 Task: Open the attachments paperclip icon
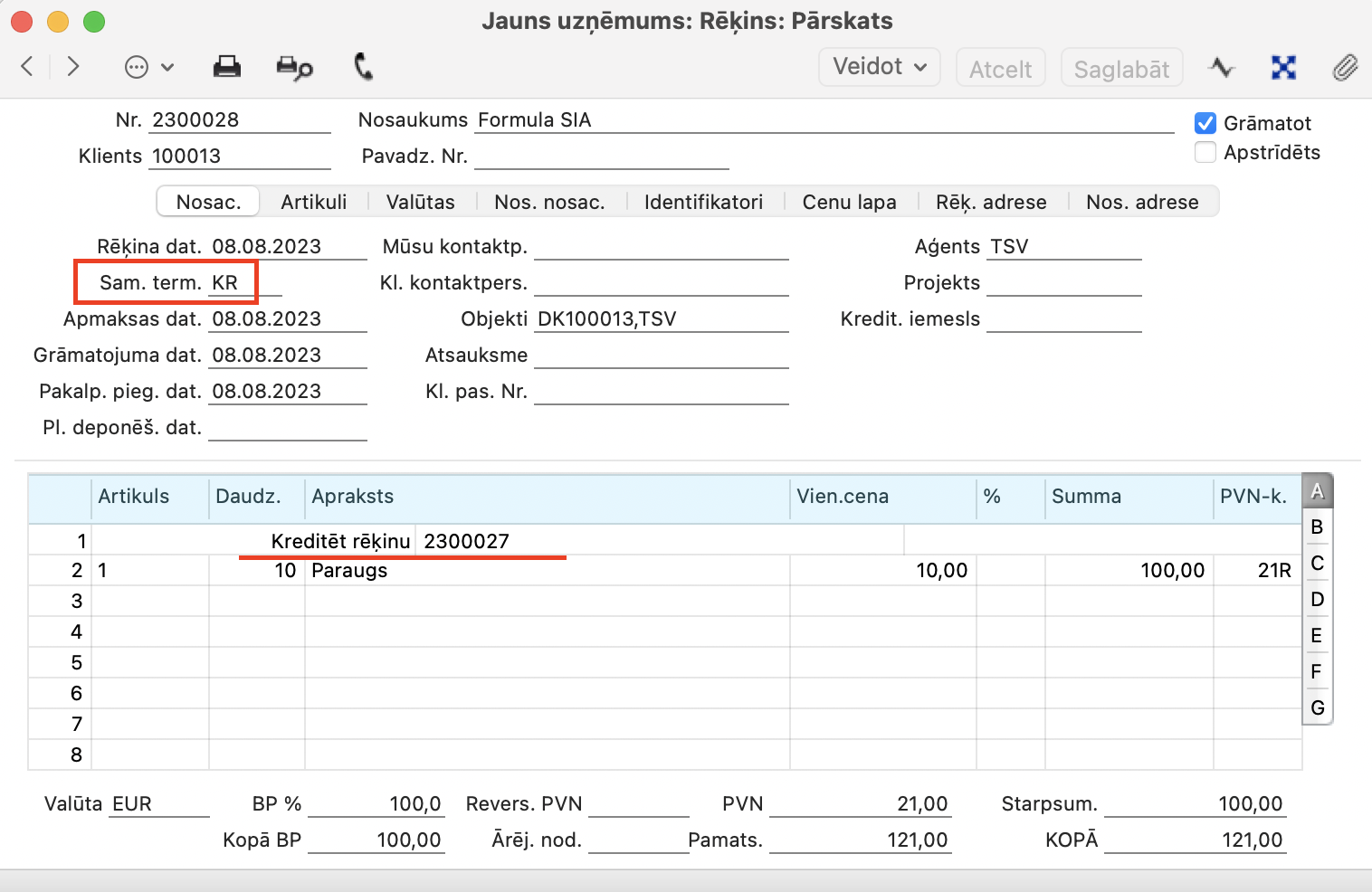click(1345, 68)
